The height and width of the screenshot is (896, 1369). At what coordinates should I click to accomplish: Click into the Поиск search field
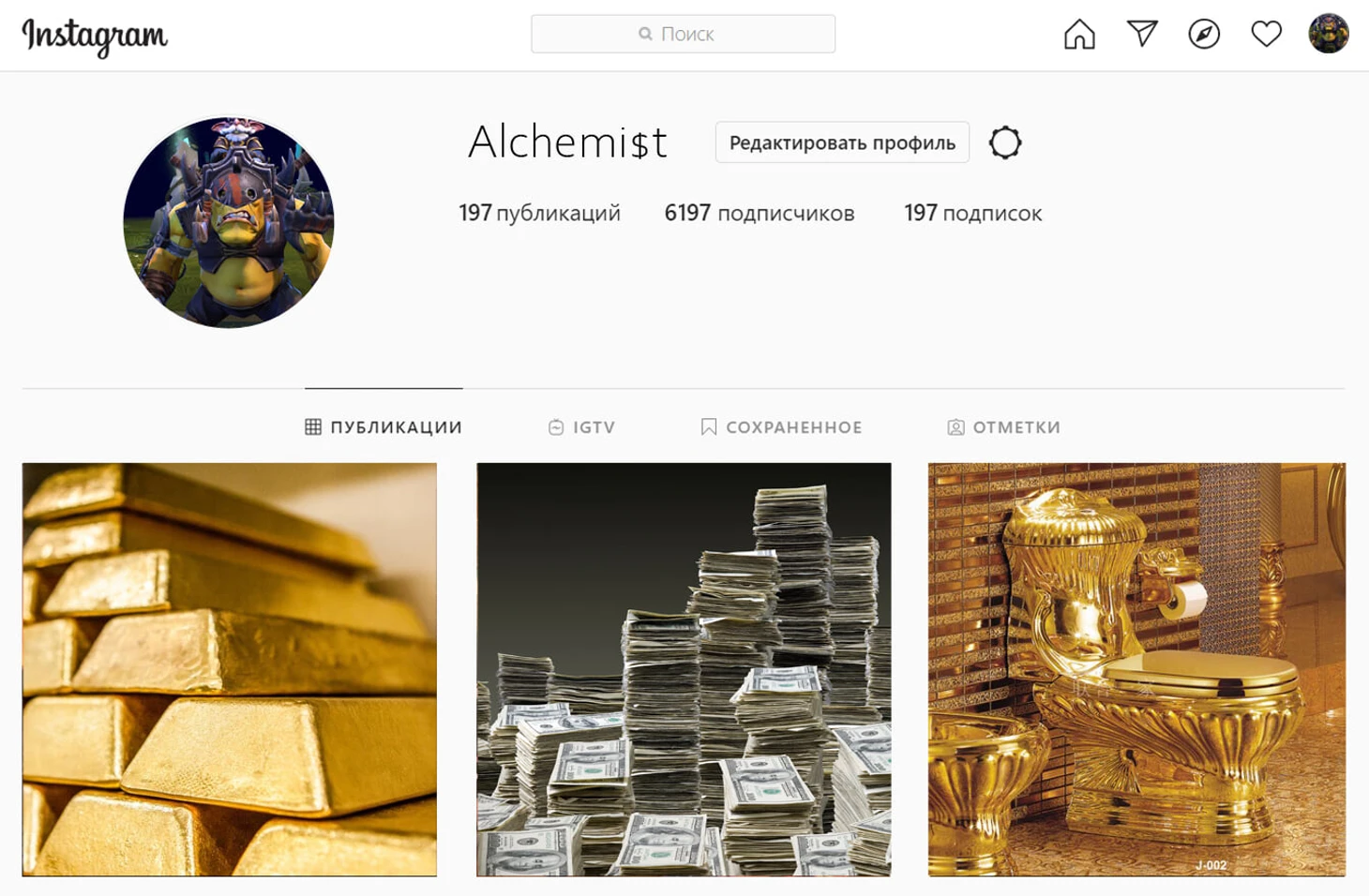683,34
